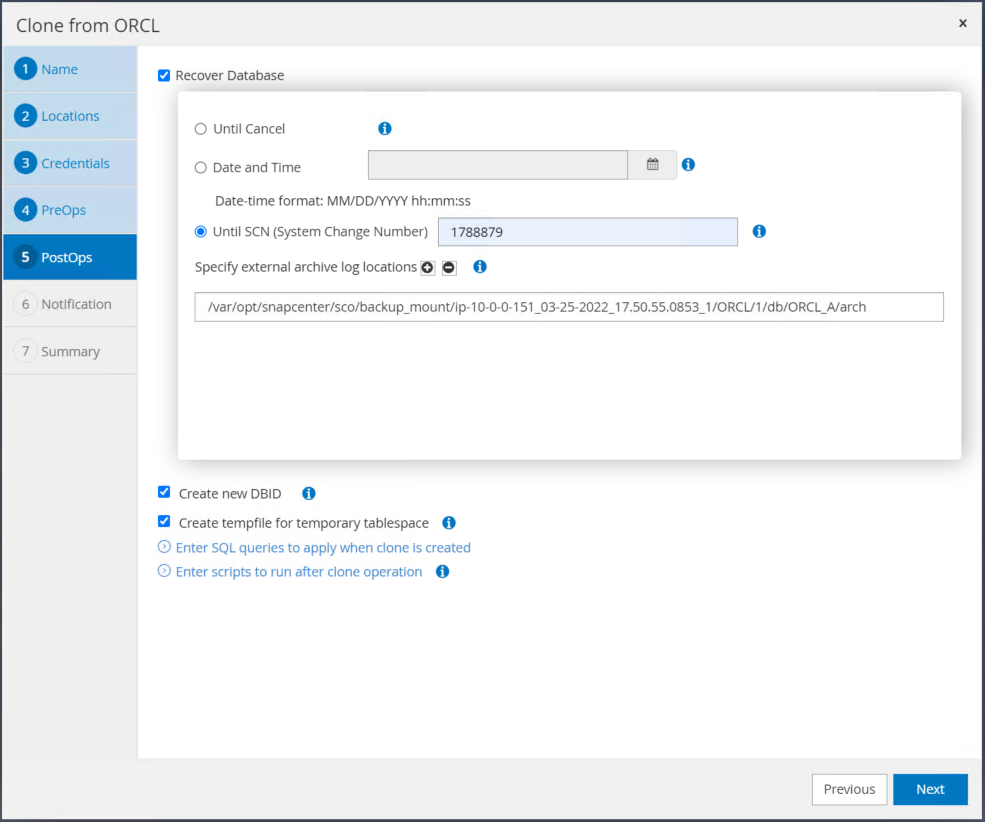
Task: Click info icon beside Date and Time field
Action: click(x=688, y=165)
